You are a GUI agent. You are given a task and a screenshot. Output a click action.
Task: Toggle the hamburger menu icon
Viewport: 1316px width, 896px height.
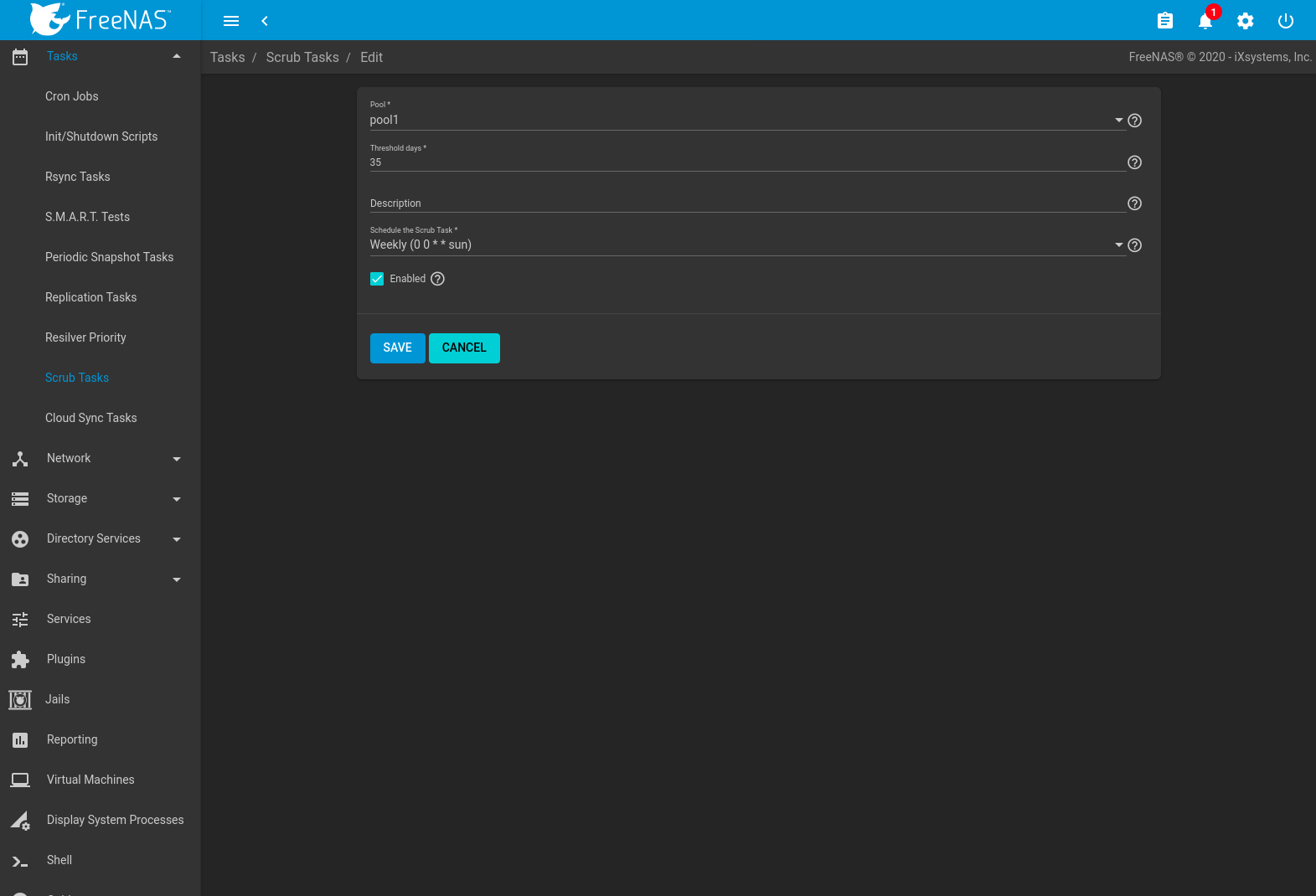231,21
